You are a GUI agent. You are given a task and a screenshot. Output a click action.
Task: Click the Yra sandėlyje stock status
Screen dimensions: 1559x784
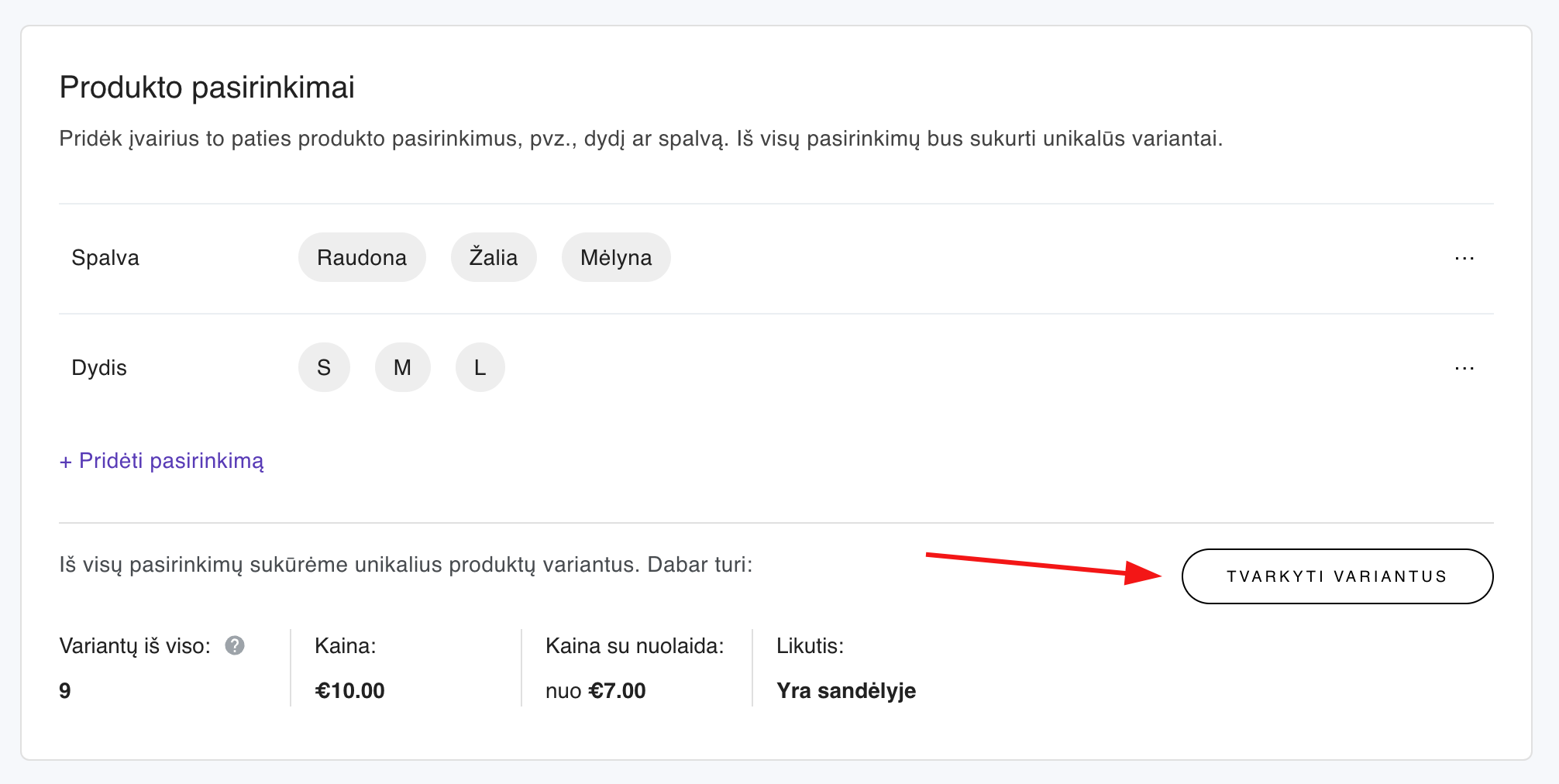[846, 690]
